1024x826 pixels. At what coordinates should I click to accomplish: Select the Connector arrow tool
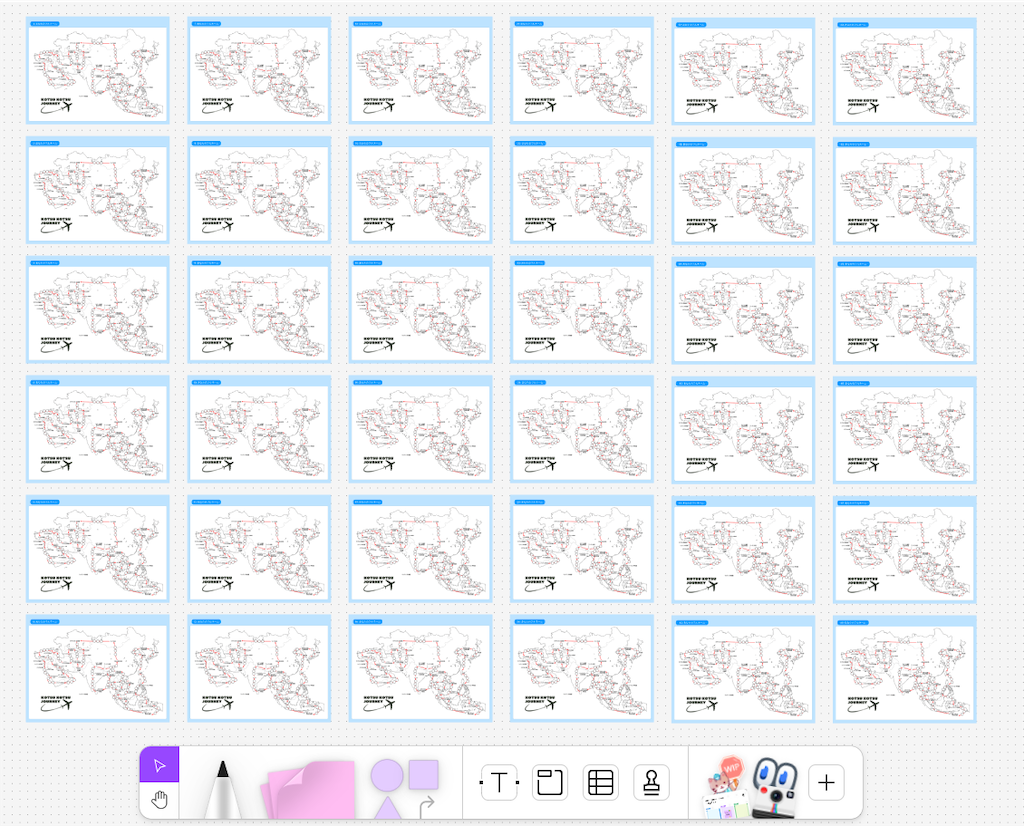click(427, 807)
